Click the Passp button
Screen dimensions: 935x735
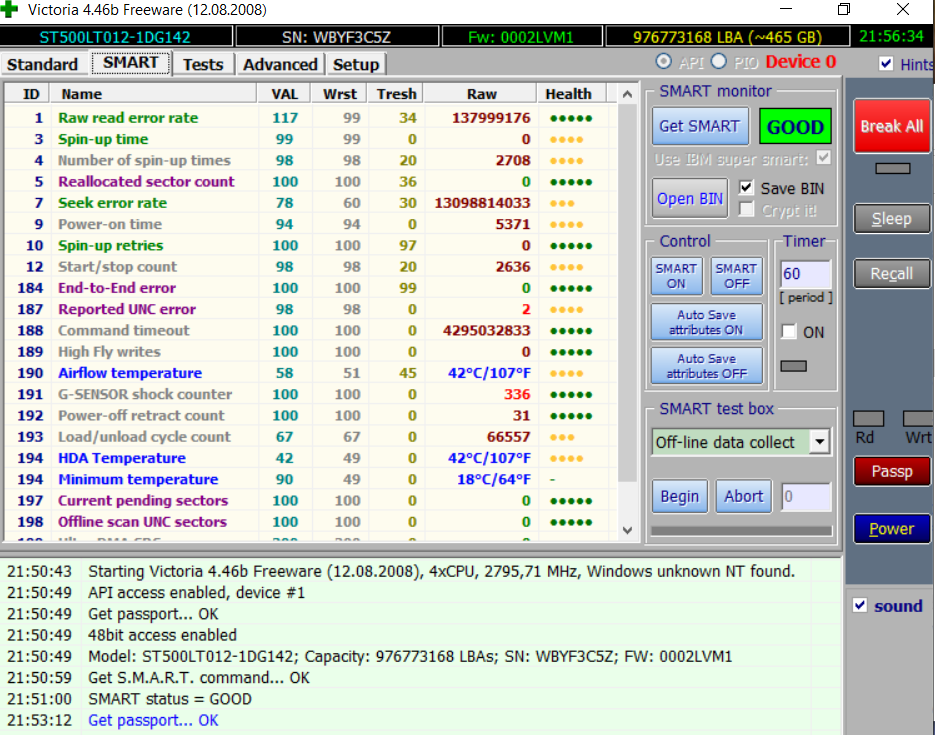coord(891,472)
